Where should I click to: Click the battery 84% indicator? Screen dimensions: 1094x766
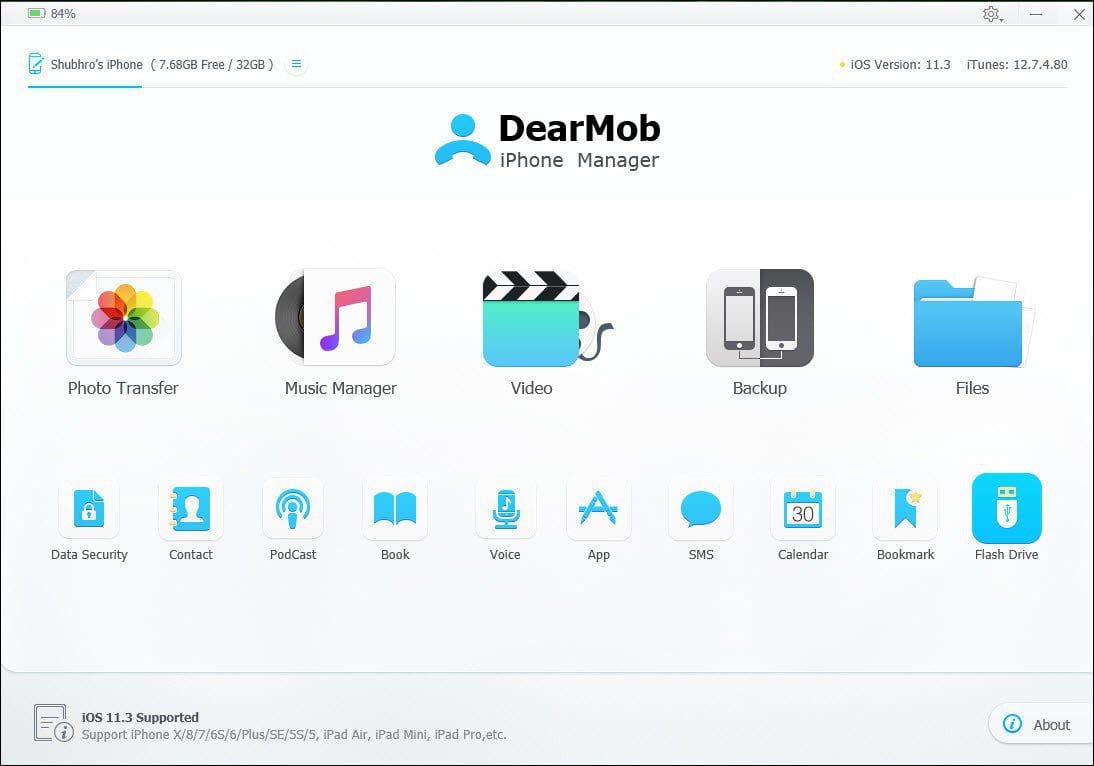pos(52,13)
